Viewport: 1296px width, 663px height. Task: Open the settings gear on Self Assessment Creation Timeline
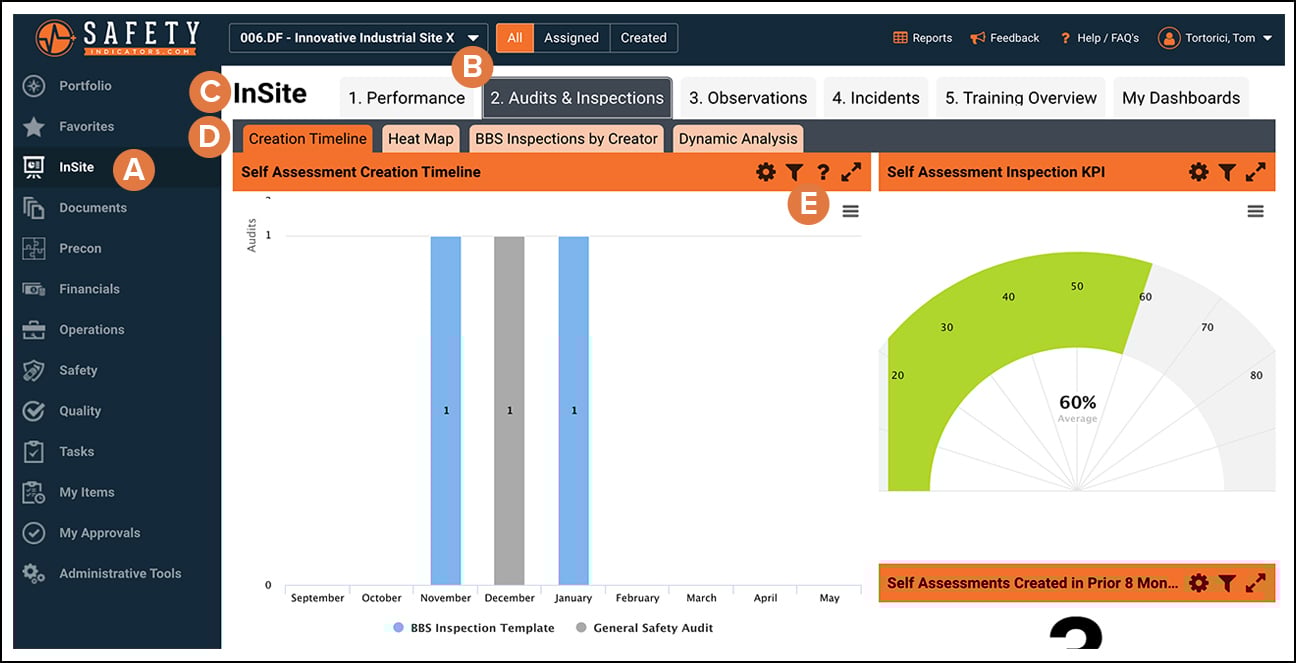766,171
